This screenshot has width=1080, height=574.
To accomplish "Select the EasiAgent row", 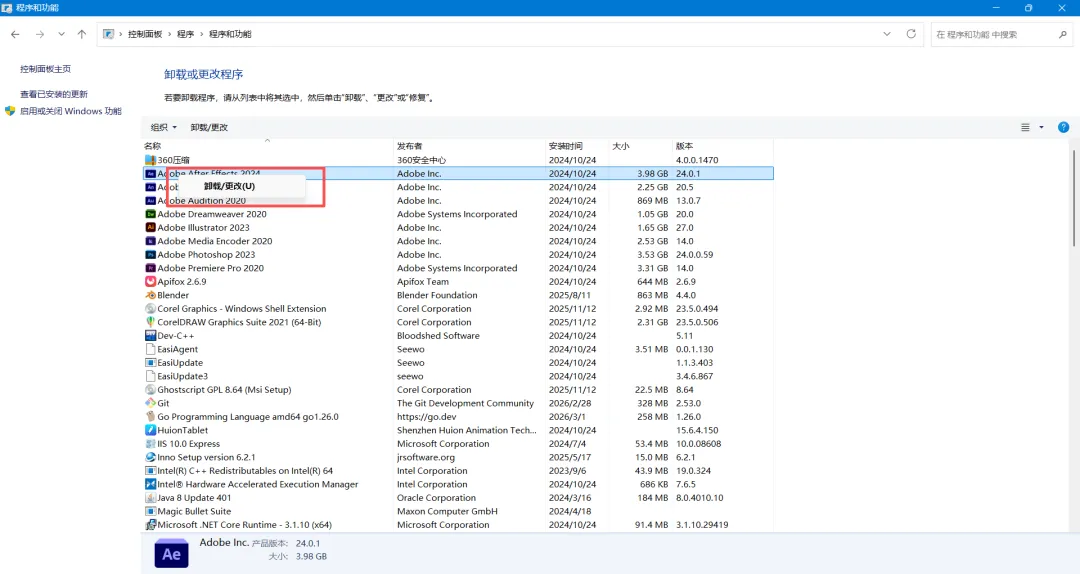I will pyautogui.click(x=458, y=349).
